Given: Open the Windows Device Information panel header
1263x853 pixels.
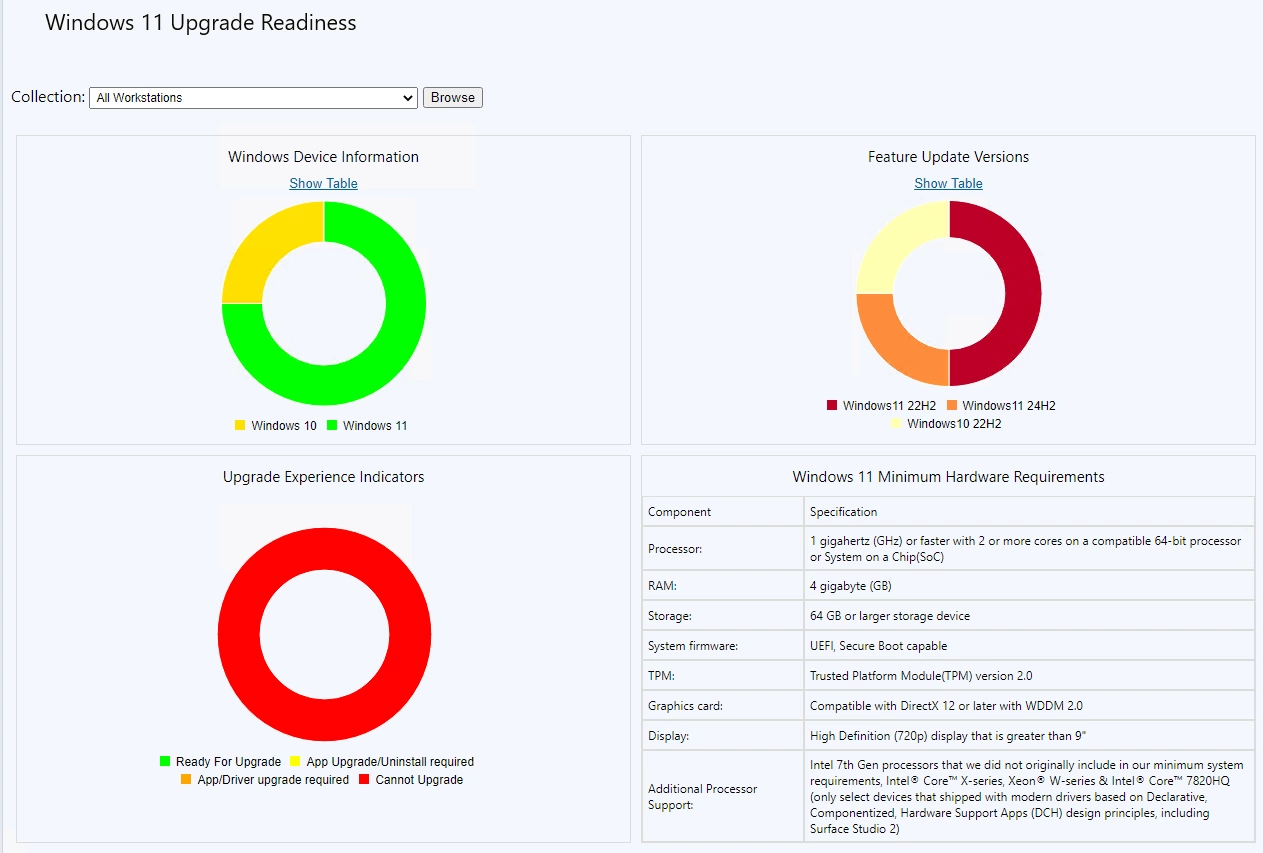Looking at the screenshot, I should [x=322, y=157].
